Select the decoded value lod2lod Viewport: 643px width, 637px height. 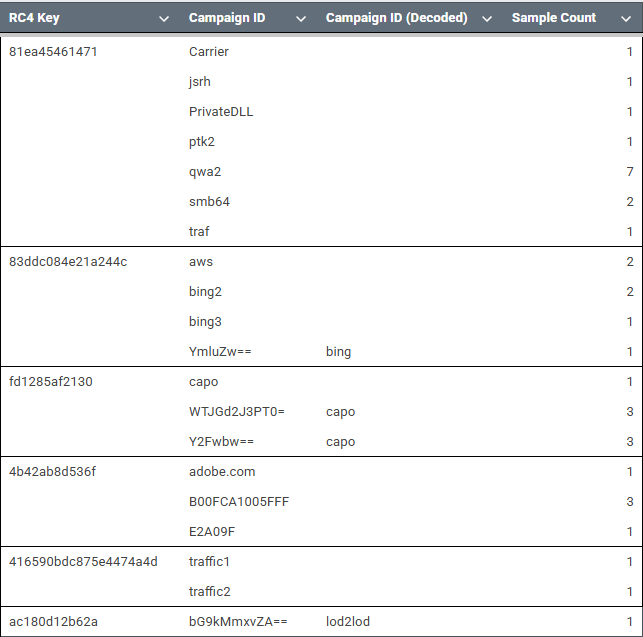pos(348,622)
